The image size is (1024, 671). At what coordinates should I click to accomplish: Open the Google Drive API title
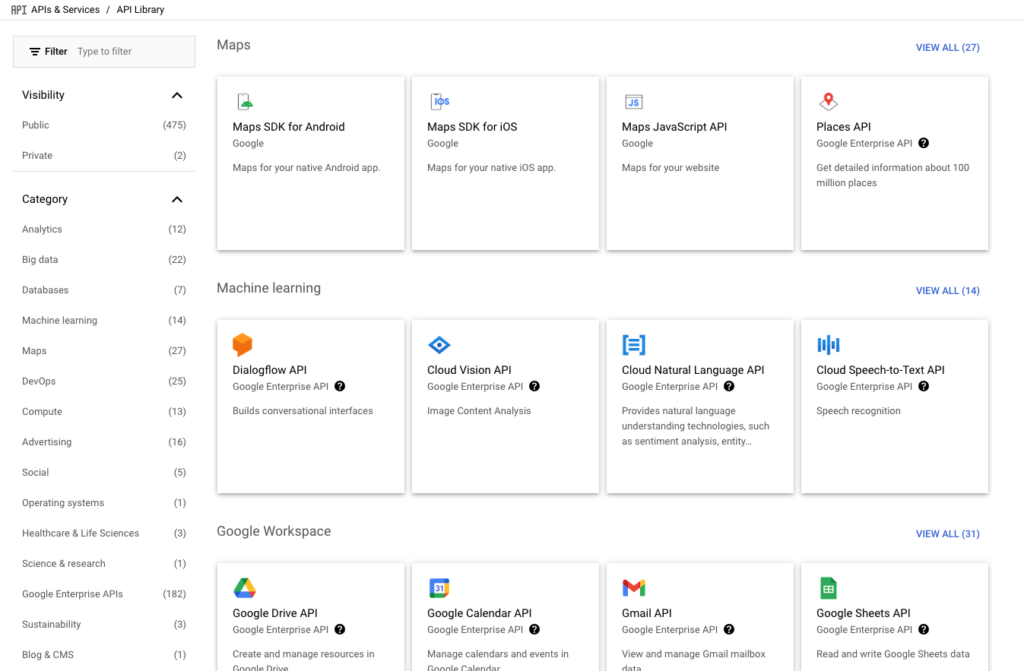tap(275, 613)
